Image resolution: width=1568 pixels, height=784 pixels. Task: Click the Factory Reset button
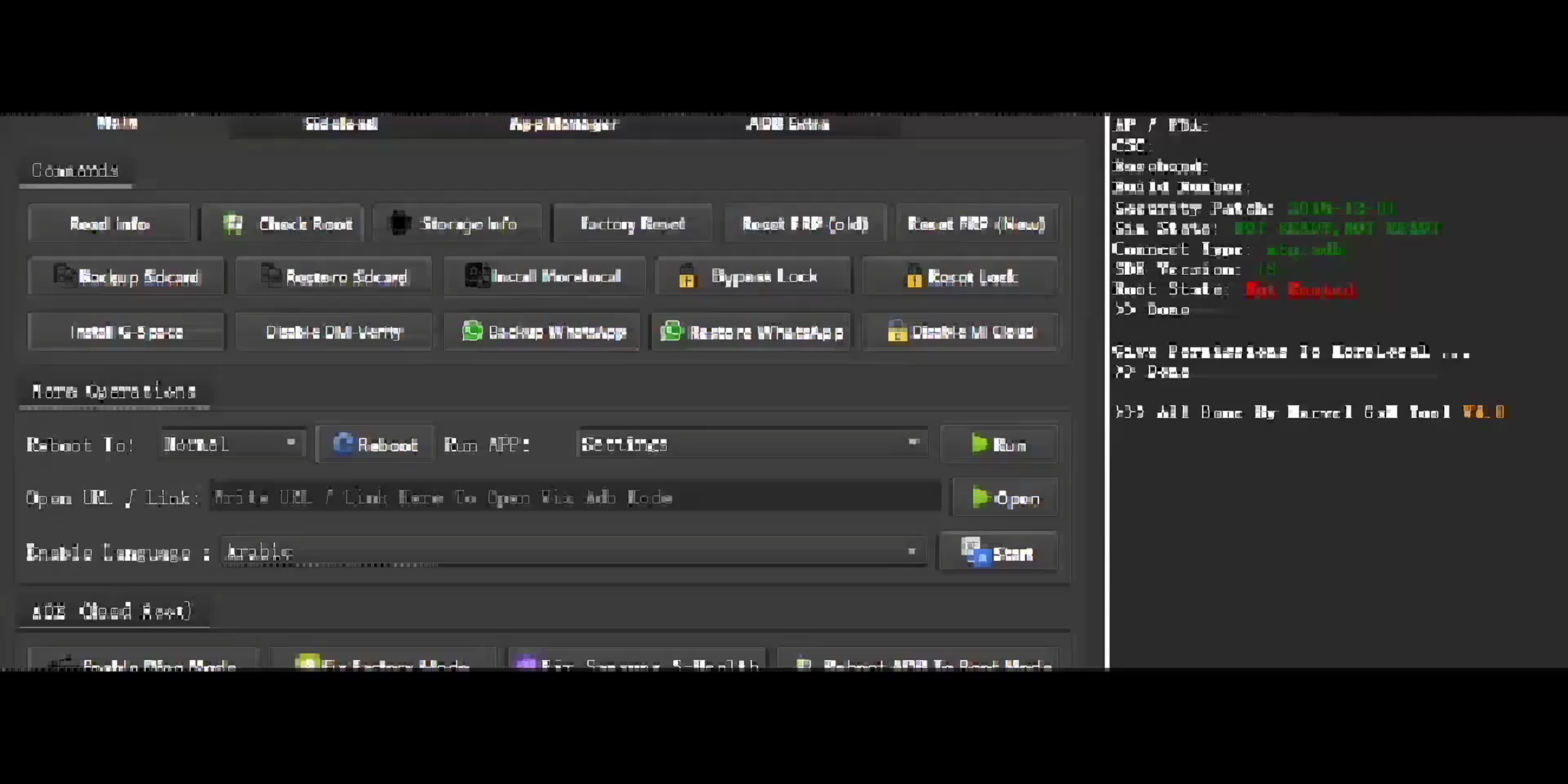tap(632, 223)
